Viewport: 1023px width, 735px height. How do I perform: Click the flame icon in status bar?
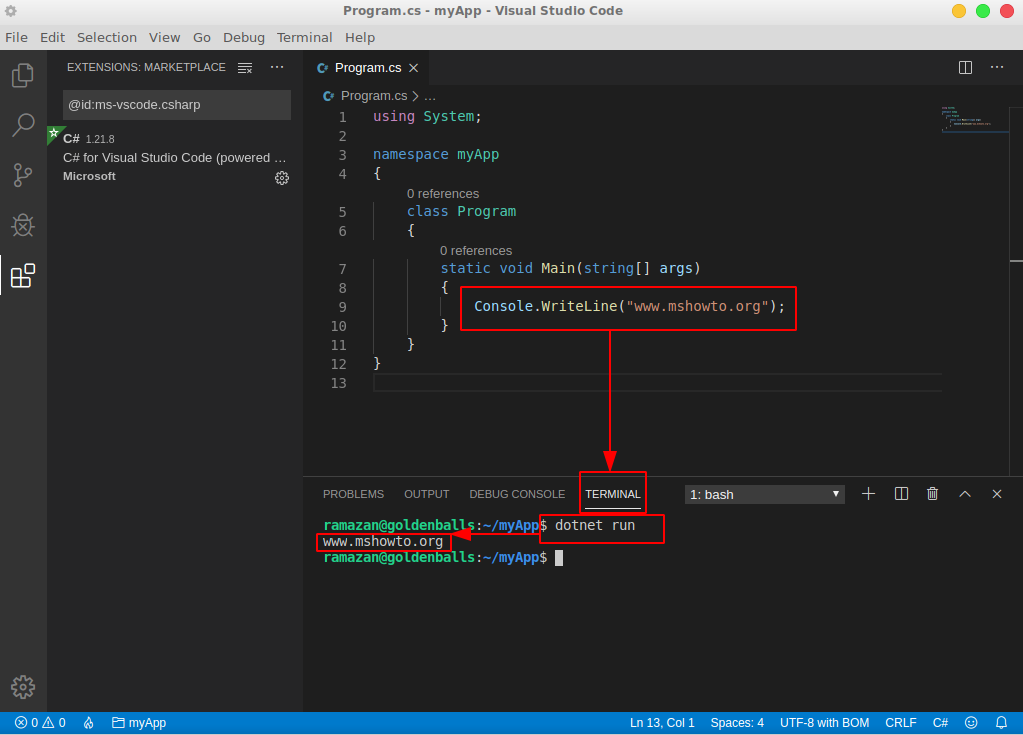coord(89,723)
